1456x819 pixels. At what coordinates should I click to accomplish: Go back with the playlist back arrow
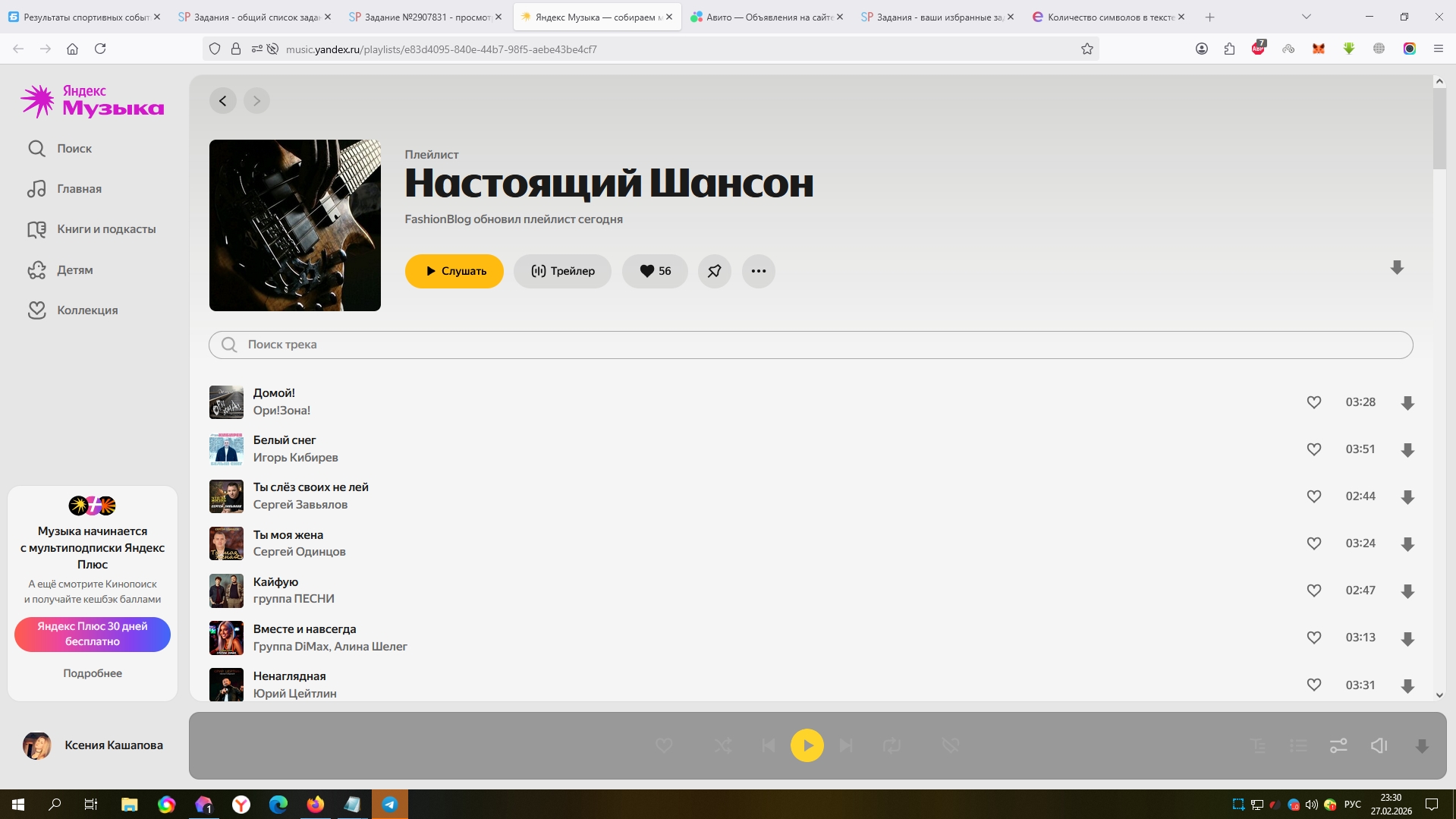[x=223, y=101]
